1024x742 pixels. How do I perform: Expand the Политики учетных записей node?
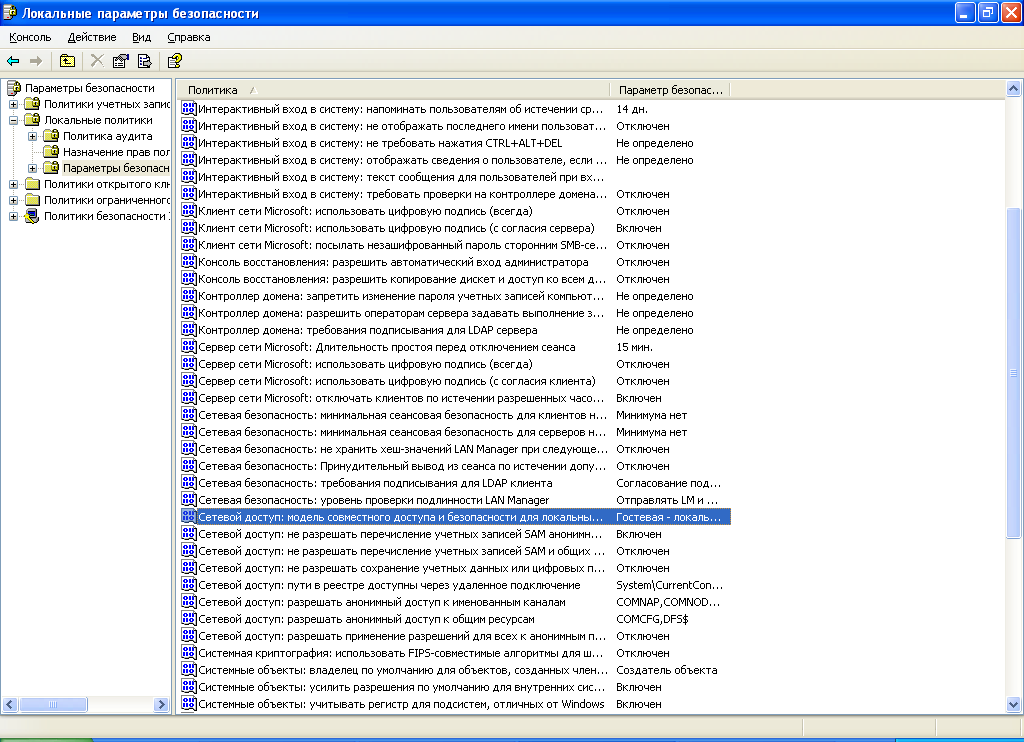point(13,104)
